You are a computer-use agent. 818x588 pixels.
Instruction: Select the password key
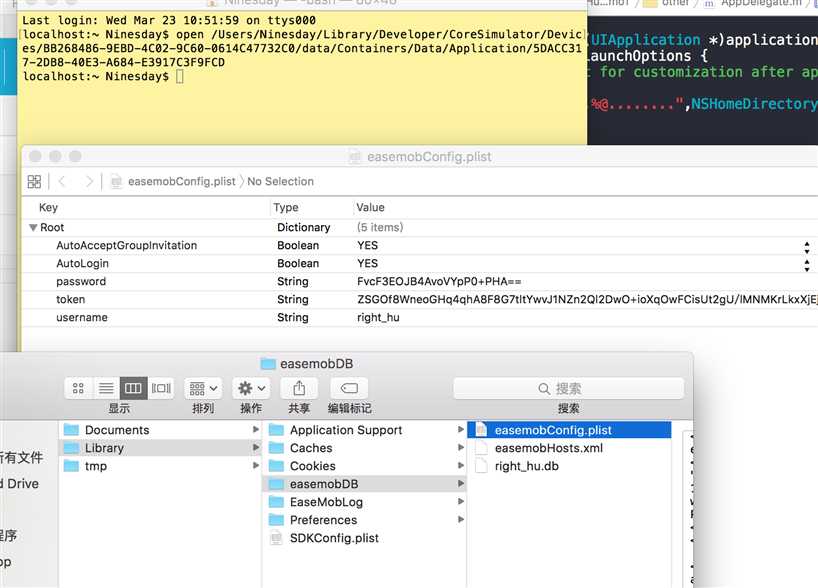point(81,282)
